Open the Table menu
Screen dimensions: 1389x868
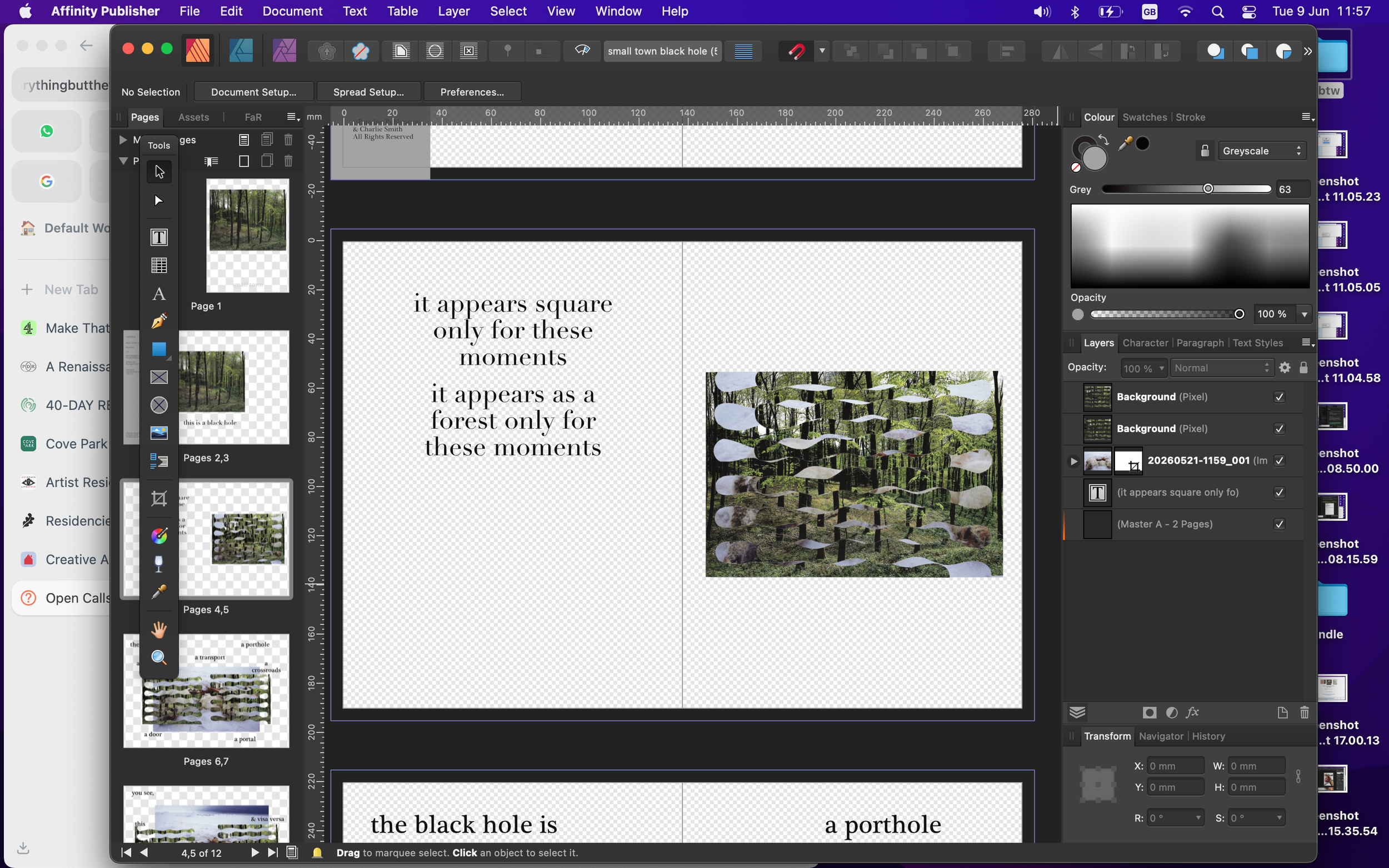402,11
